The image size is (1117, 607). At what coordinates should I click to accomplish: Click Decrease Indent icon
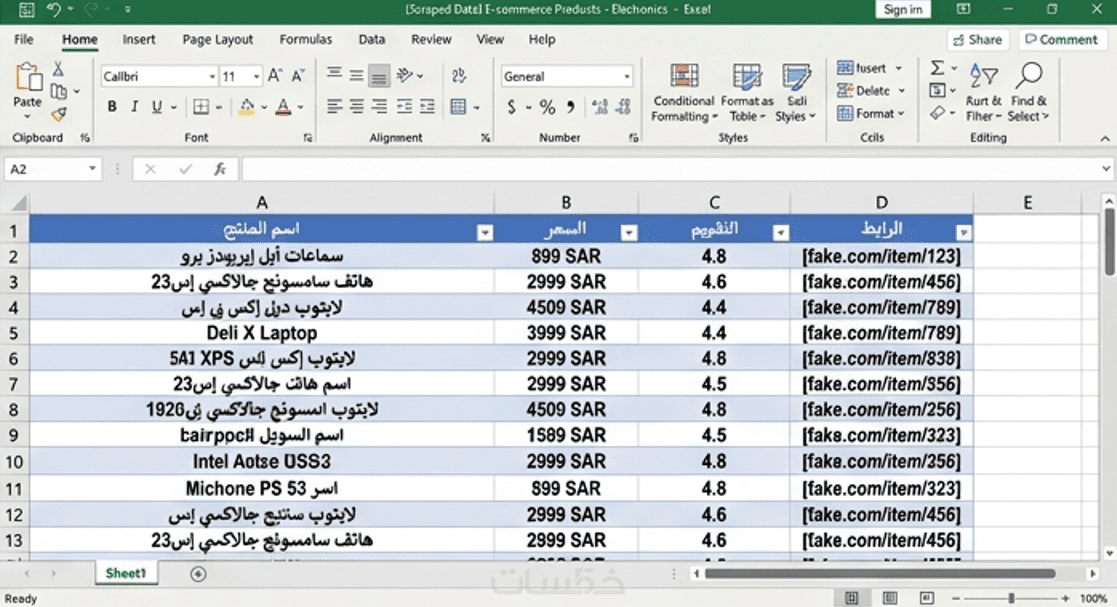[405, 107]
